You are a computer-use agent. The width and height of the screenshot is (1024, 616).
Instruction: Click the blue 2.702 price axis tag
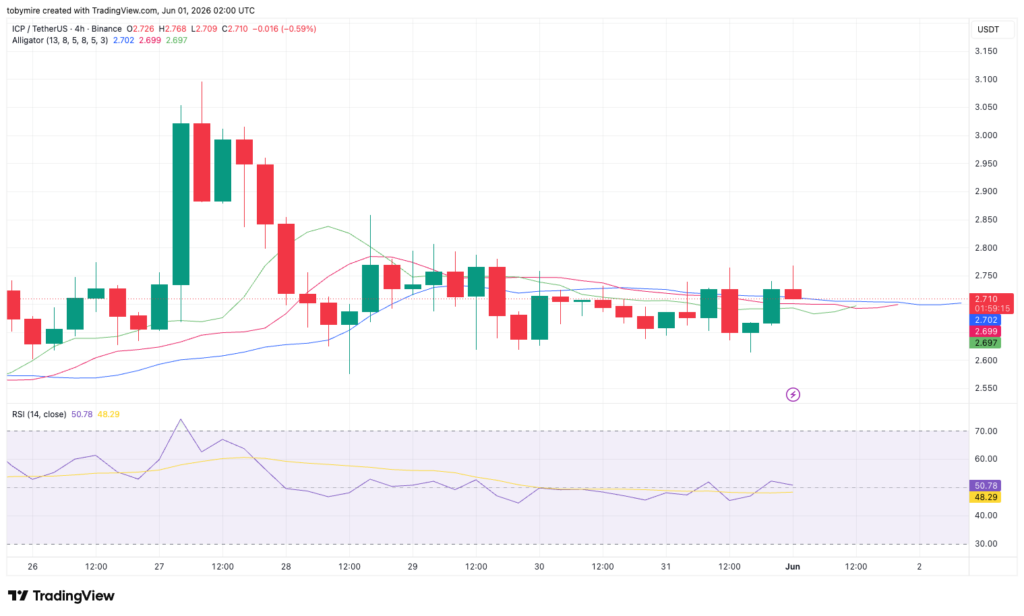(985, 320)
